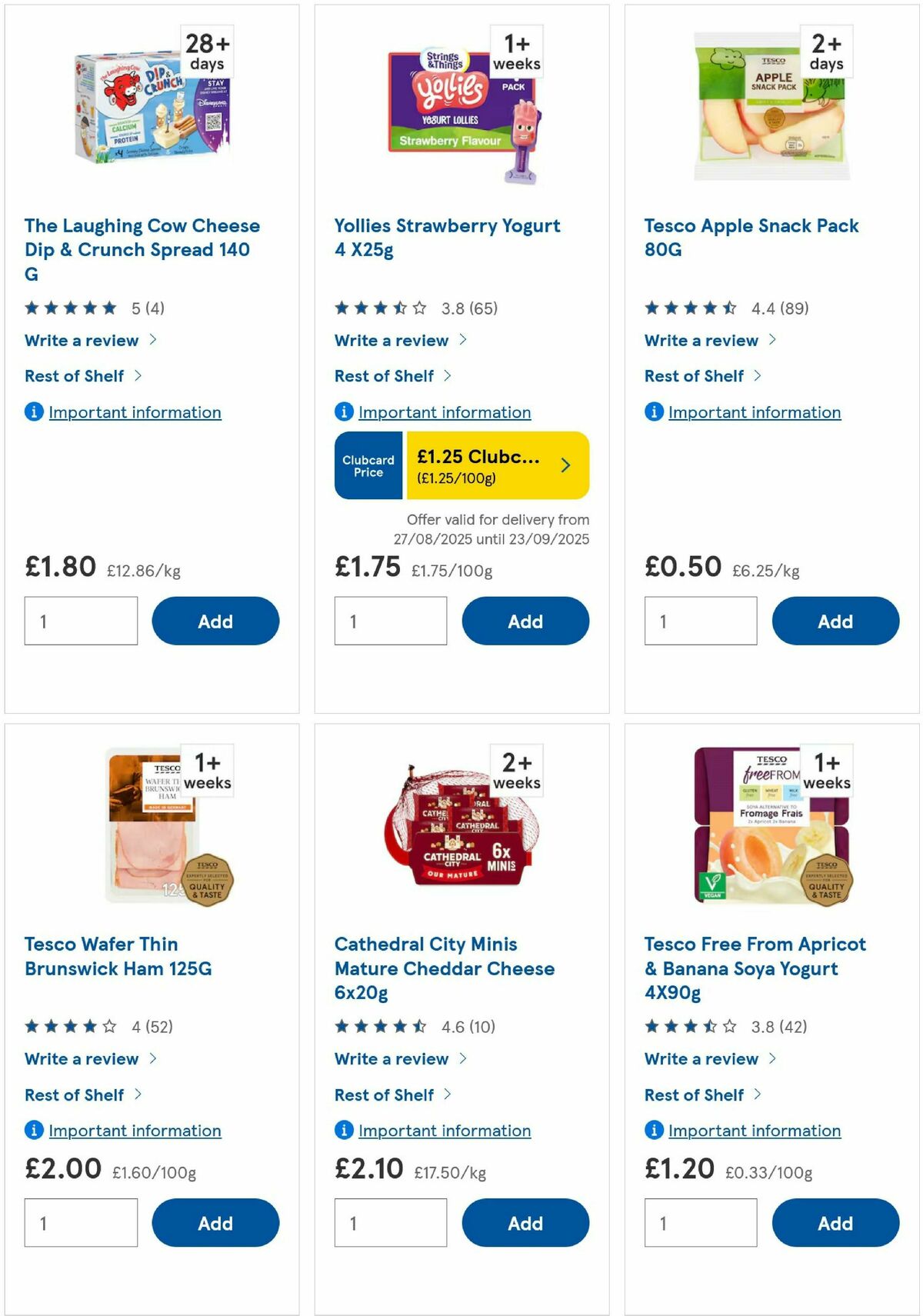Screen dimensions: 923x1316
Task: Click the quantity field for Brunswick Ham
Action: 80,1223
